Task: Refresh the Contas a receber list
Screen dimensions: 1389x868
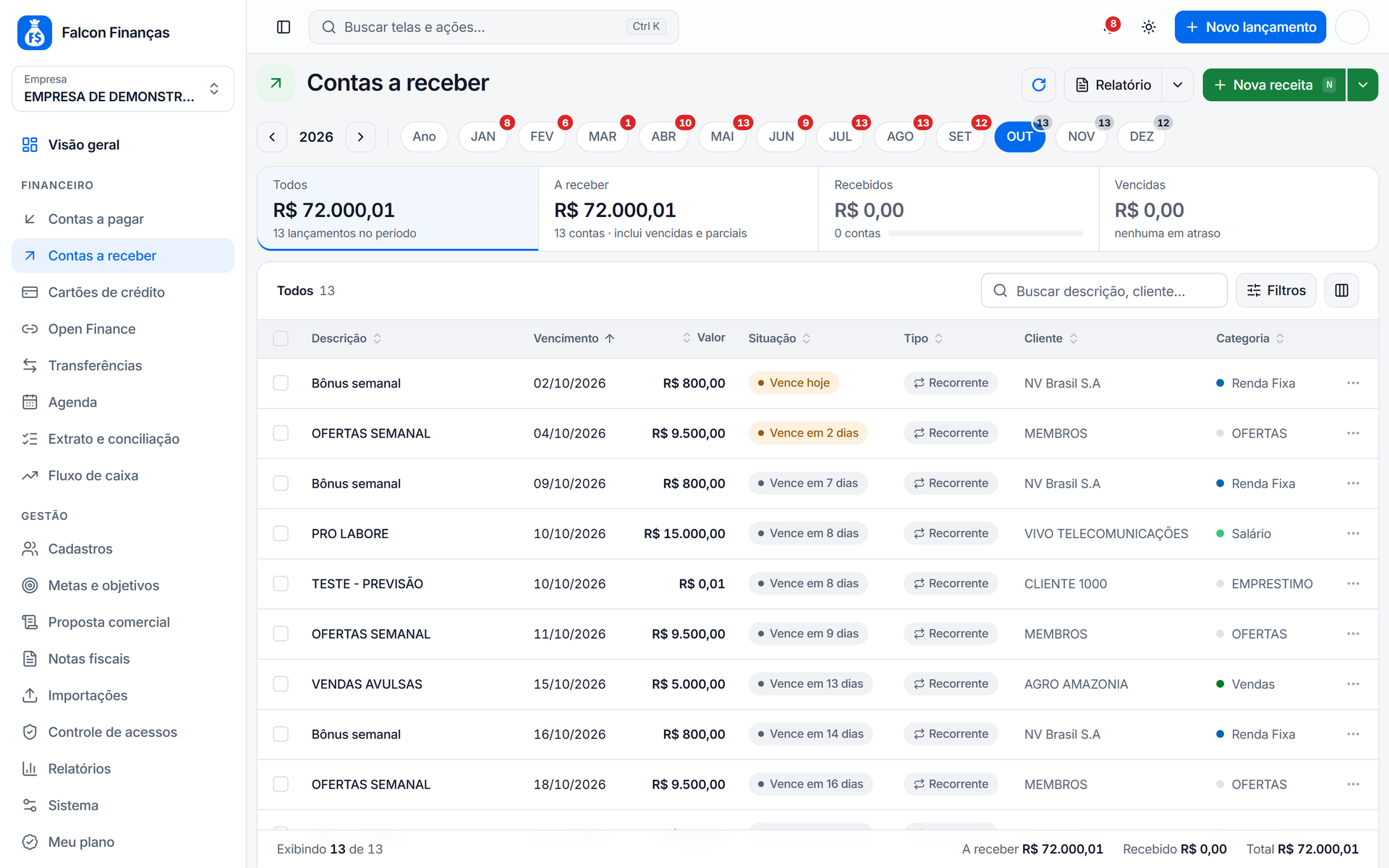Action: click(x=1039, y=85)
